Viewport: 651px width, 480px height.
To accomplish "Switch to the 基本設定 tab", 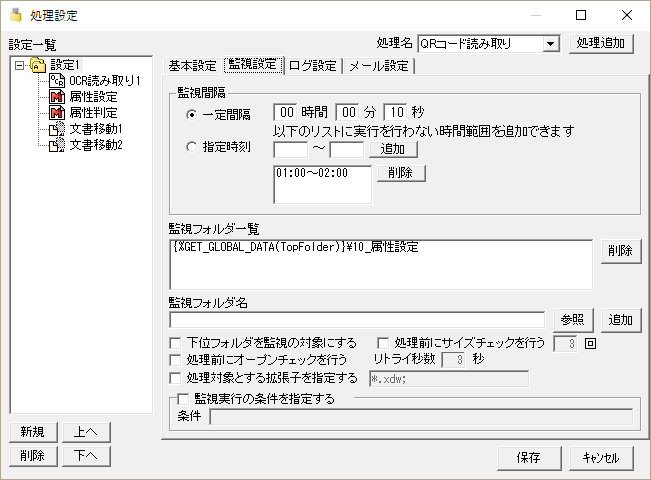I will point(192,66).
